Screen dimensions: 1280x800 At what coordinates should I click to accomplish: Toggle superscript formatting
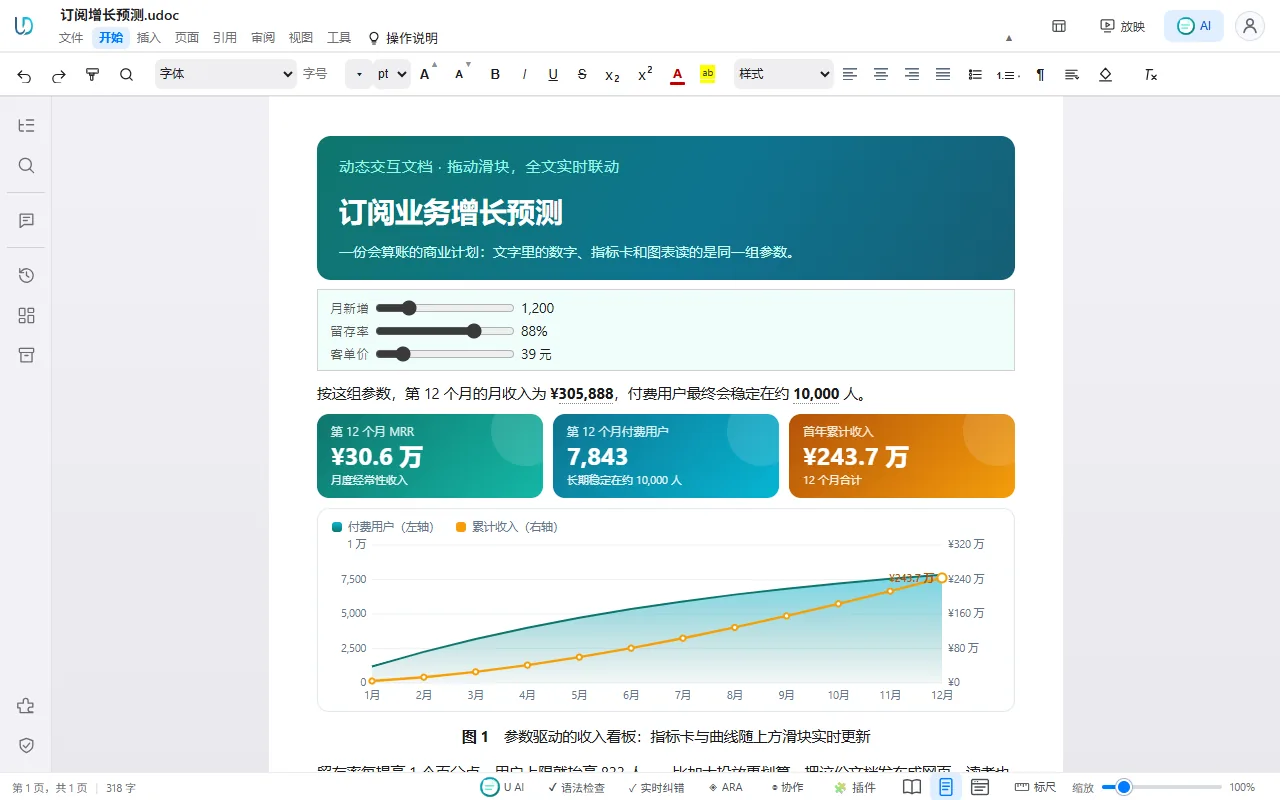coord(645,75)
